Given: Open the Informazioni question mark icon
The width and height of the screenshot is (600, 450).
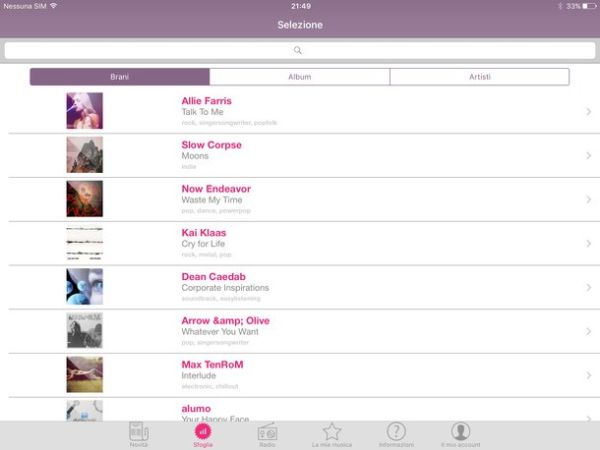Looking at the screenshot, I should pyautogui.click(x=396, y=431).
